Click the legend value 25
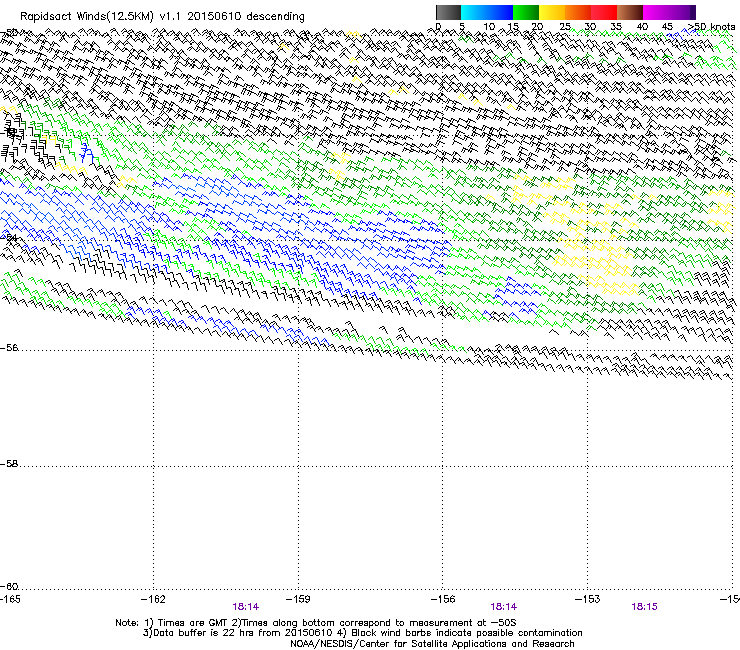 coord(565,27)
